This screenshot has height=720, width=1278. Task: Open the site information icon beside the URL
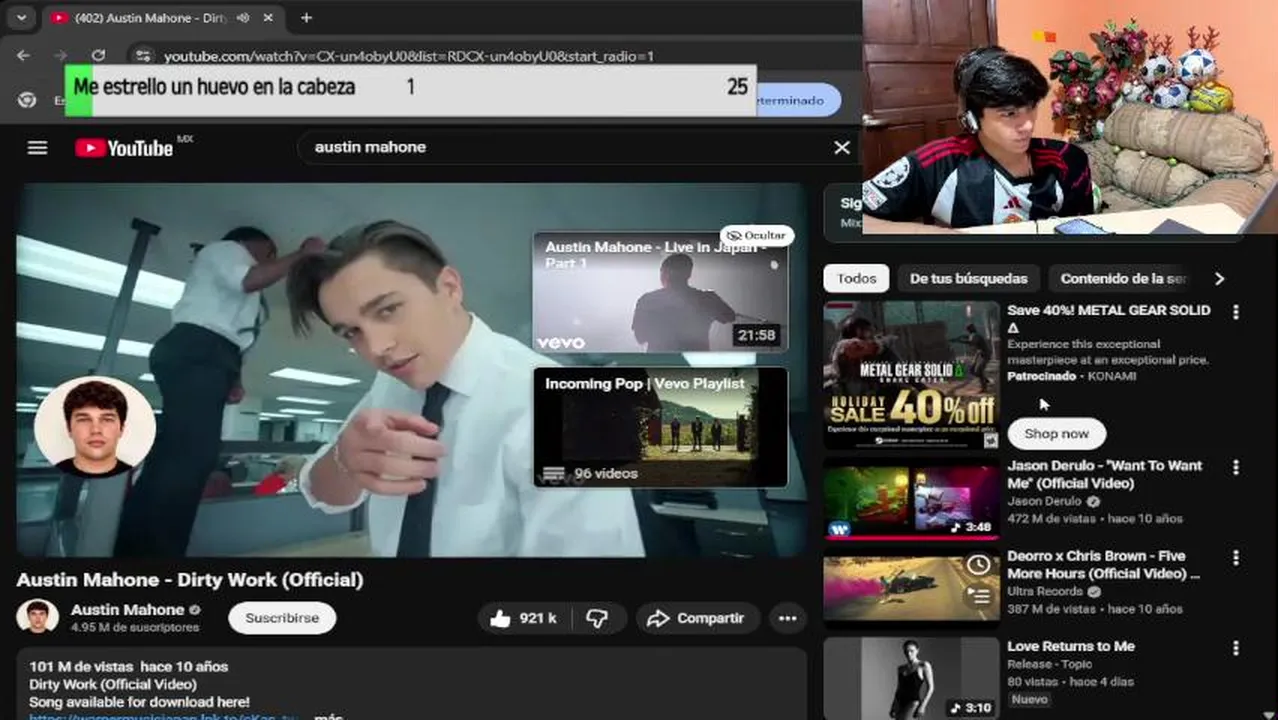[x=143, y=56]
